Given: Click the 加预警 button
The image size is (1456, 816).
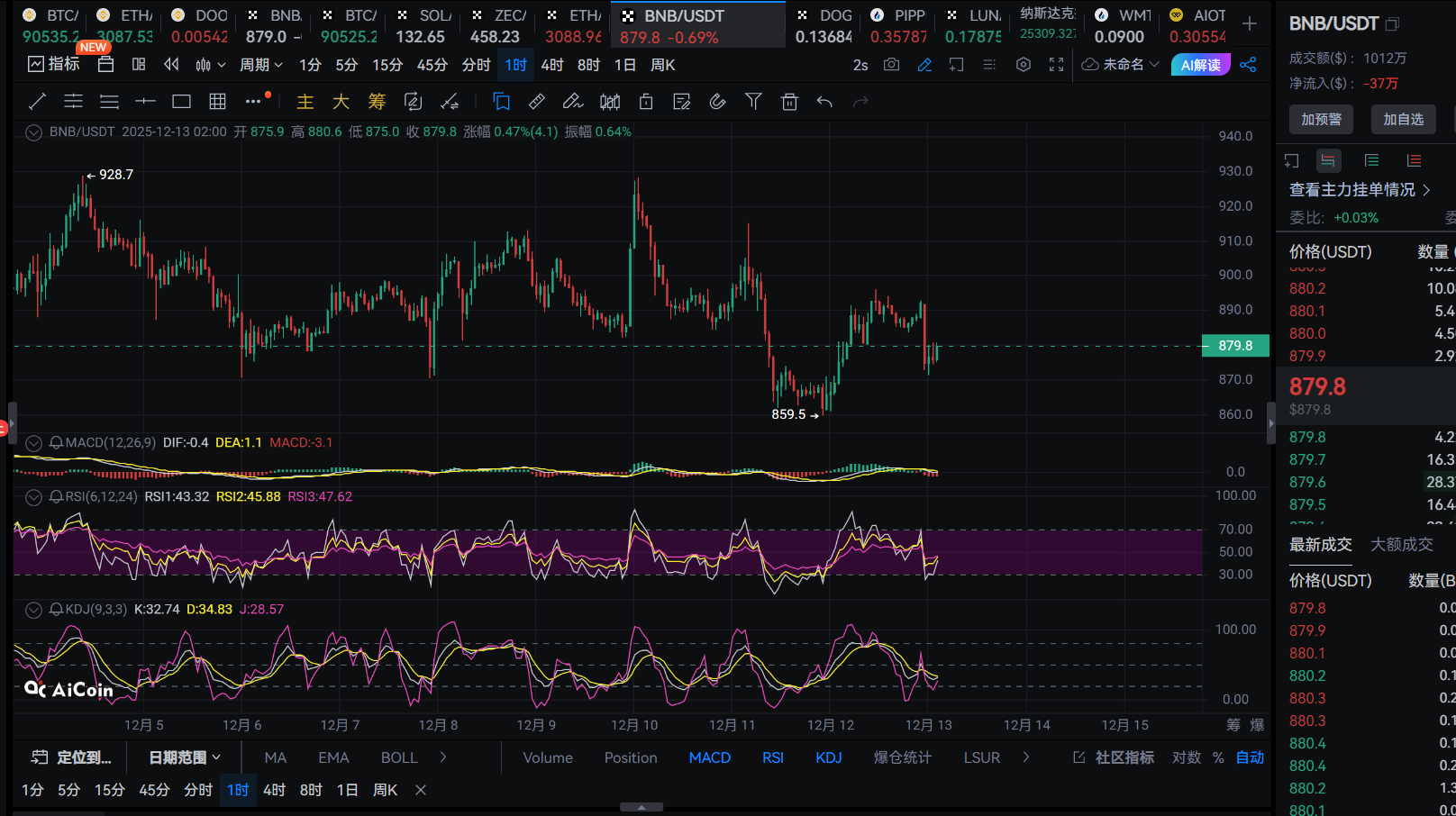Looking at the screenshot, I should point(1321,119).
